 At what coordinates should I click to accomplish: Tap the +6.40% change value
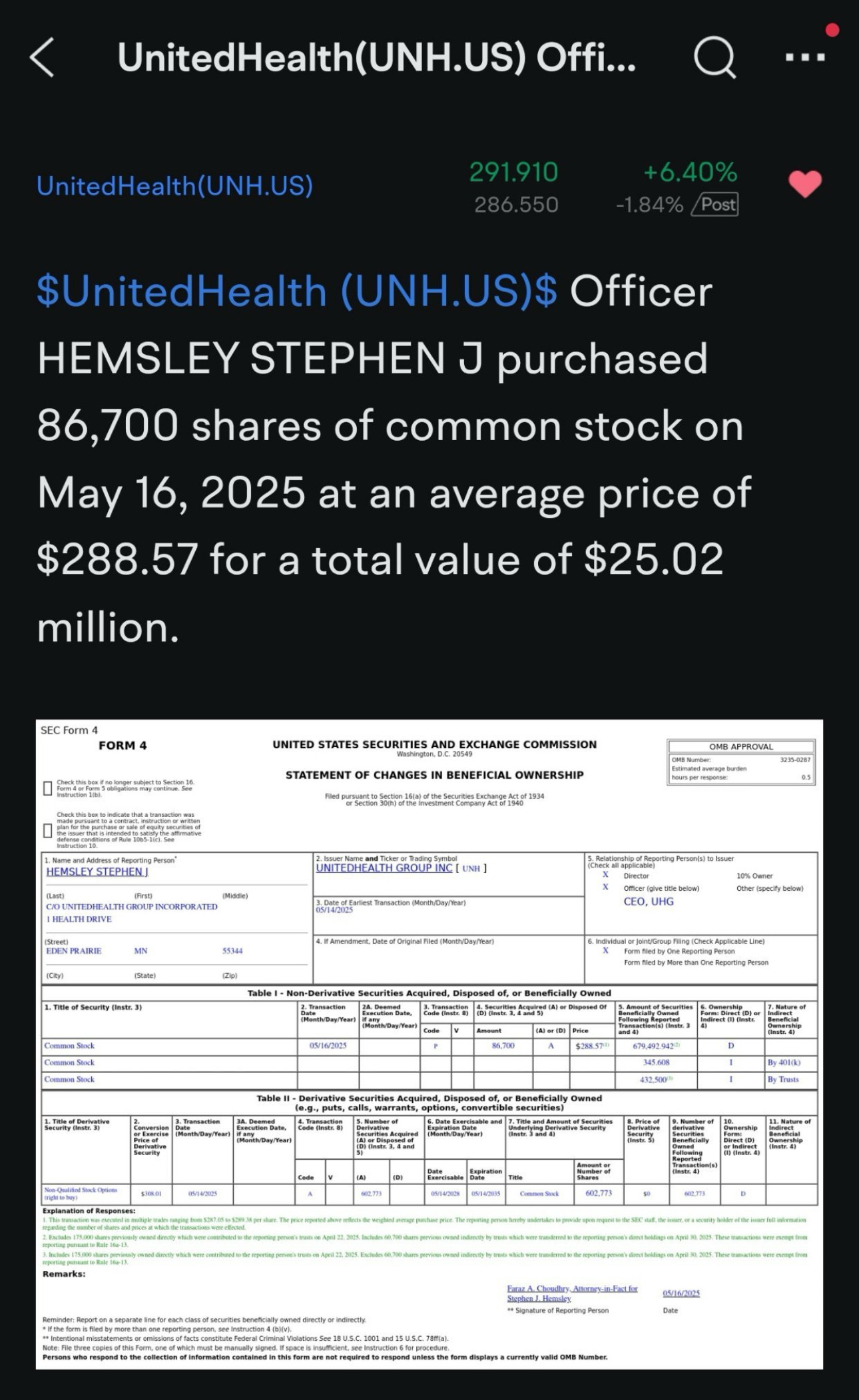tap(690, 172)
